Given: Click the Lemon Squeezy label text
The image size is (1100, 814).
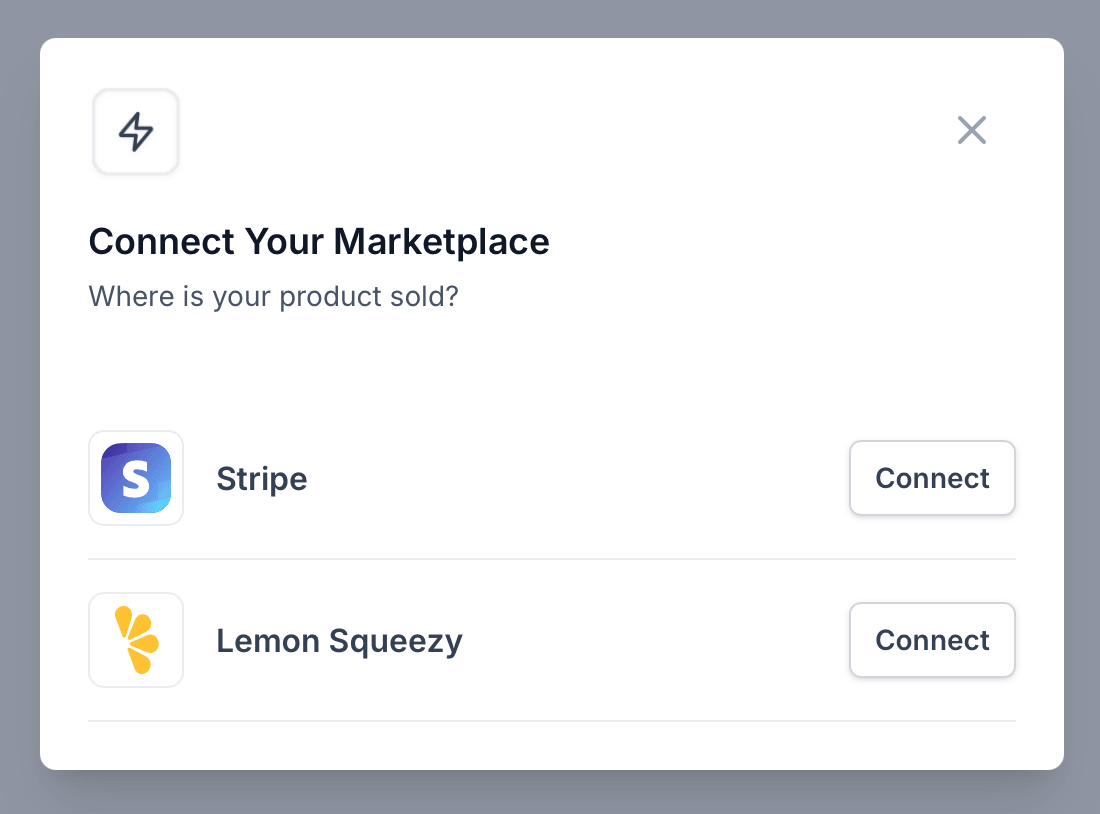Looking at the screenshot, I should pos(339,640).
